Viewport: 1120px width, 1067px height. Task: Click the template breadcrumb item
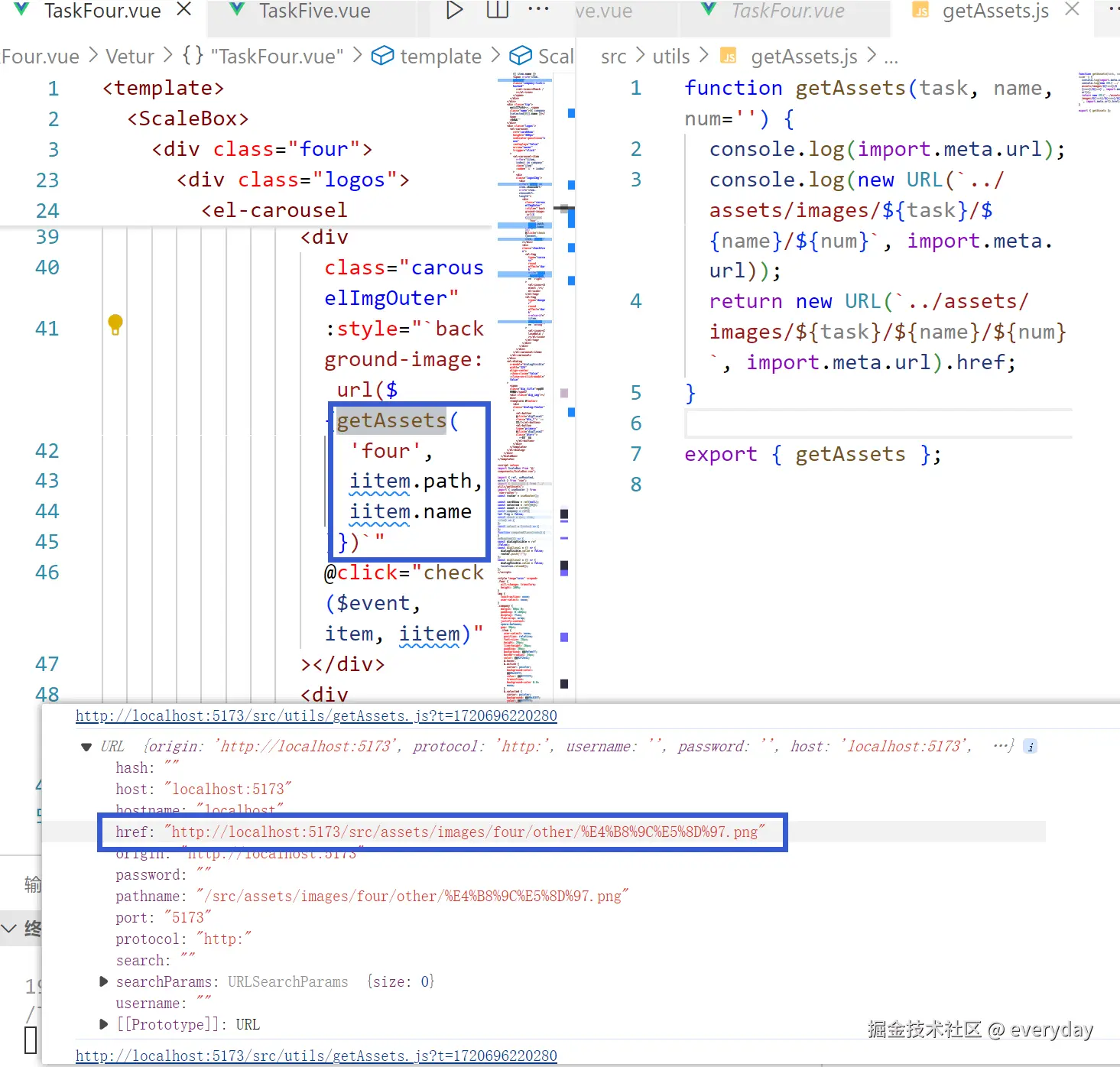point(440,57)
